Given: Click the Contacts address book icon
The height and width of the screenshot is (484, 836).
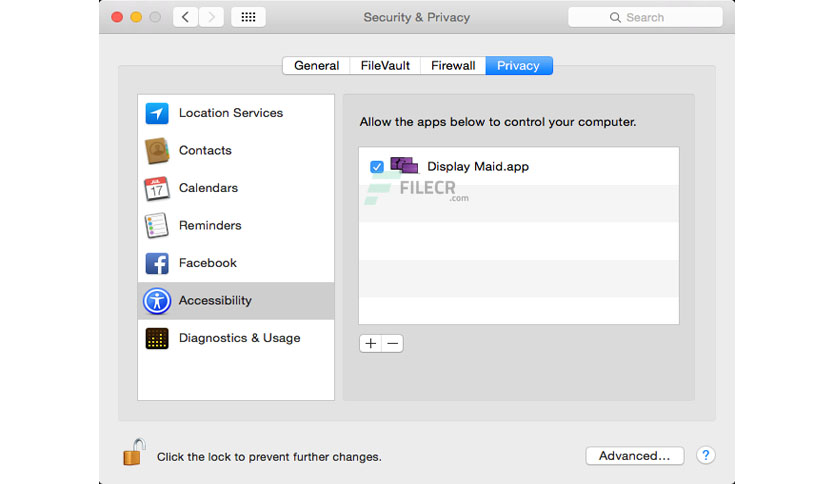Looking at the screenshot, I should pos(157,151).
